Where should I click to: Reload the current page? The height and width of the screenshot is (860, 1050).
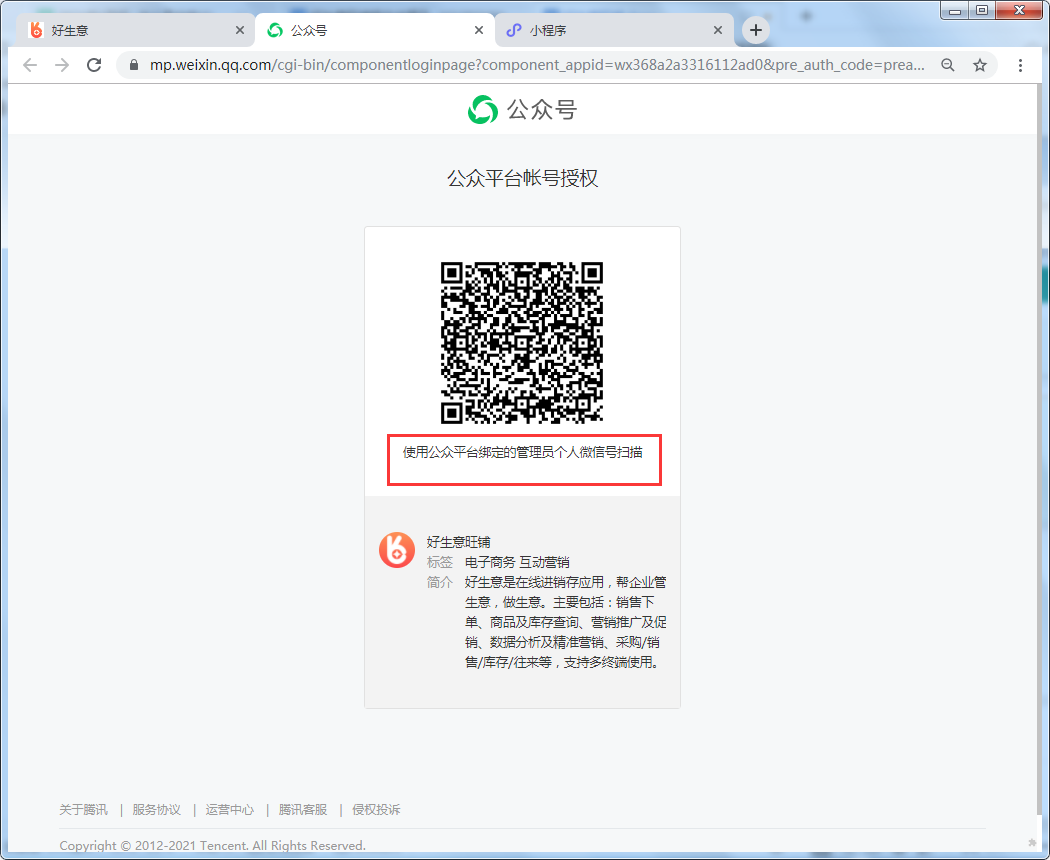pos(94,65)
